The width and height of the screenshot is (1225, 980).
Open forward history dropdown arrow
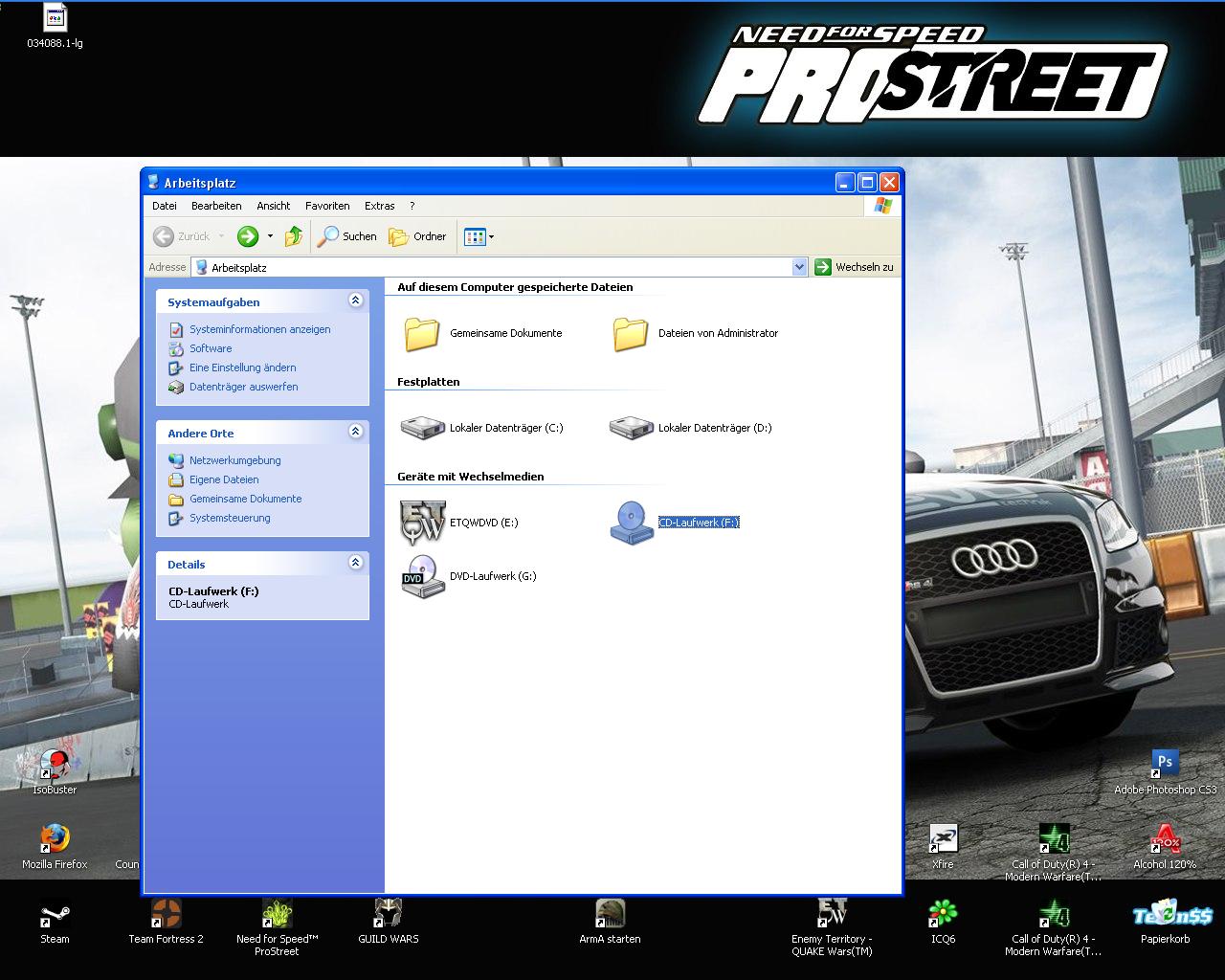pos(270,236)
